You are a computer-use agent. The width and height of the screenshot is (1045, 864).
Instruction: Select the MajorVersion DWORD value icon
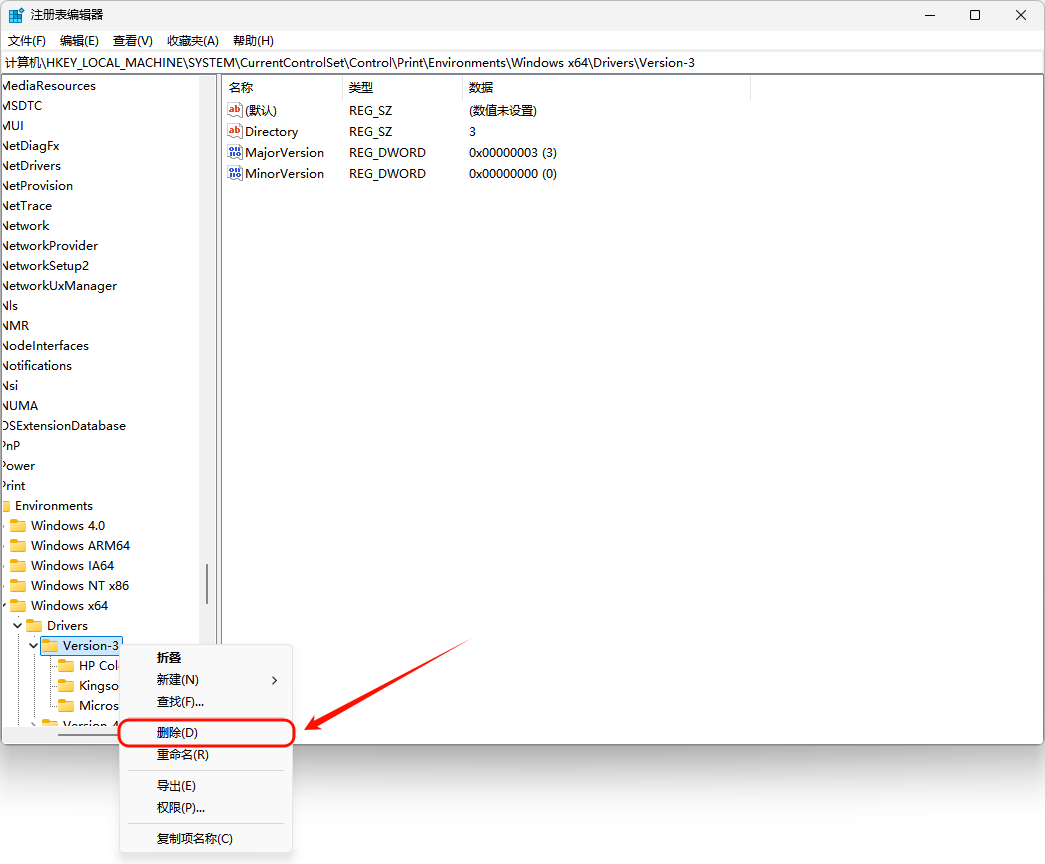[x=235, y=152]
